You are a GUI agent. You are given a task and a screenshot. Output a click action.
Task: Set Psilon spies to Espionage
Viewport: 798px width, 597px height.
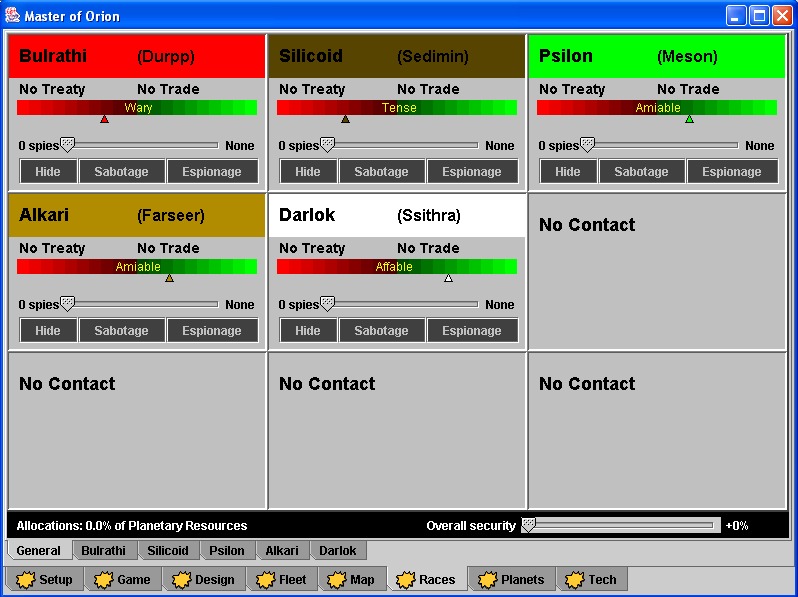point(731,171)
